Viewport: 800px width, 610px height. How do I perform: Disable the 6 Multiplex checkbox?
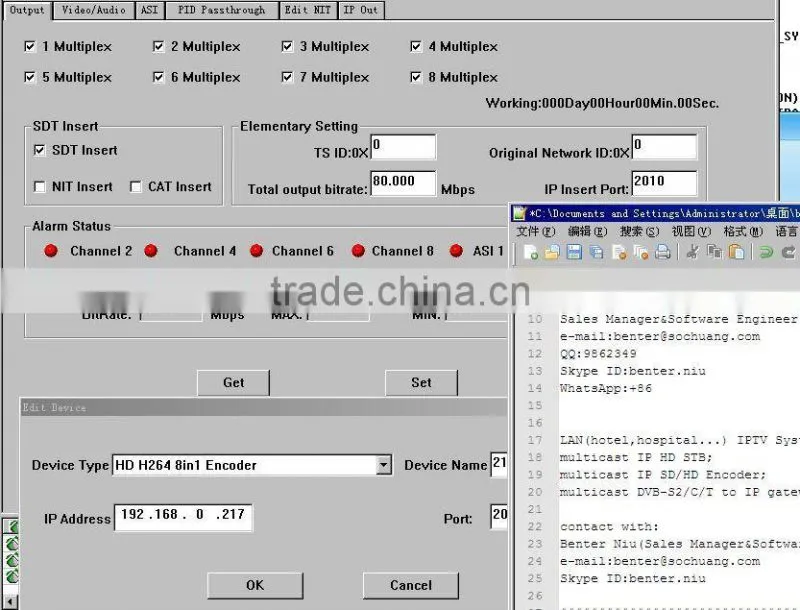point(159,77)
